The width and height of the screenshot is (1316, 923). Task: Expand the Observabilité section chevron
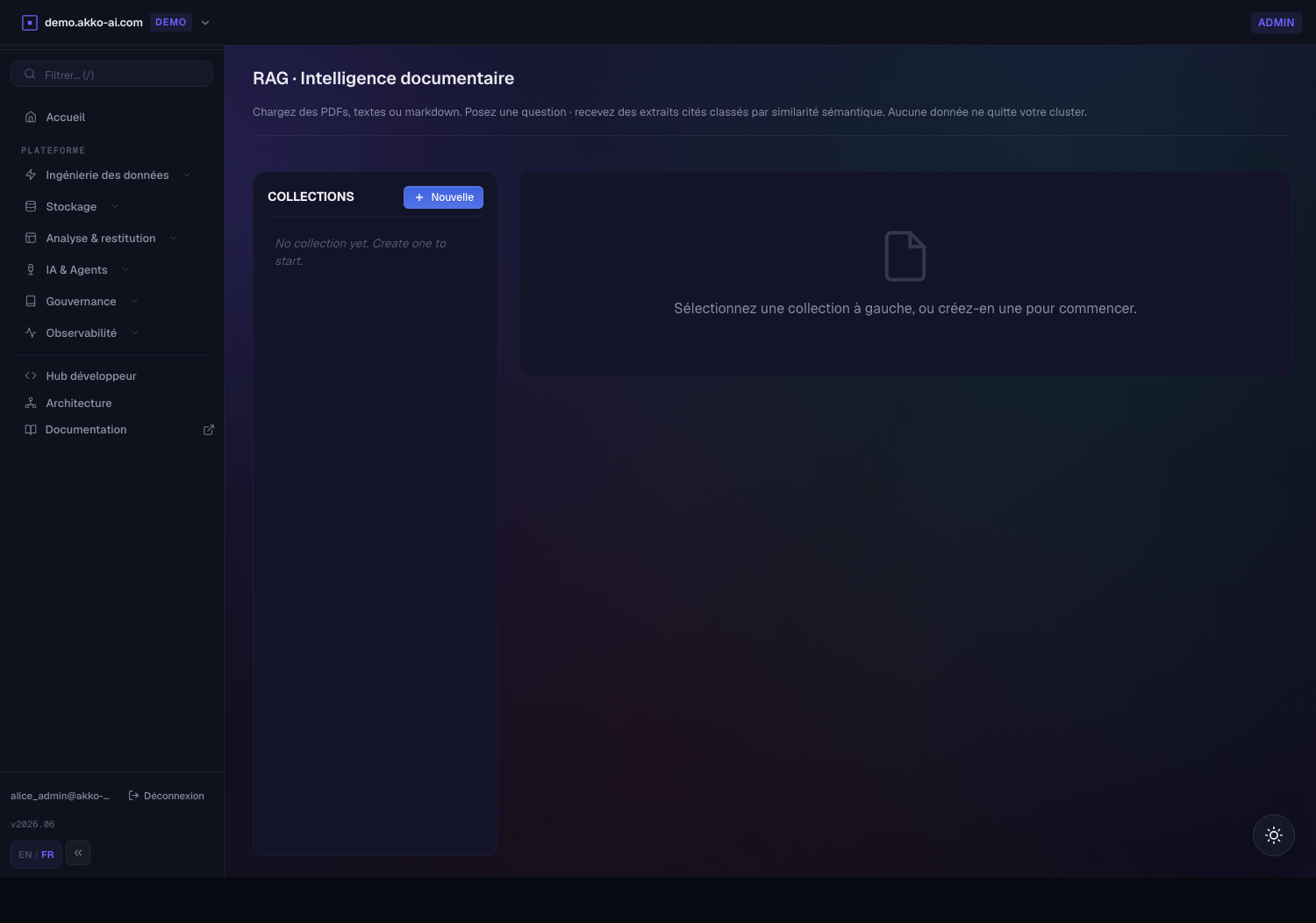coord(135,333)
